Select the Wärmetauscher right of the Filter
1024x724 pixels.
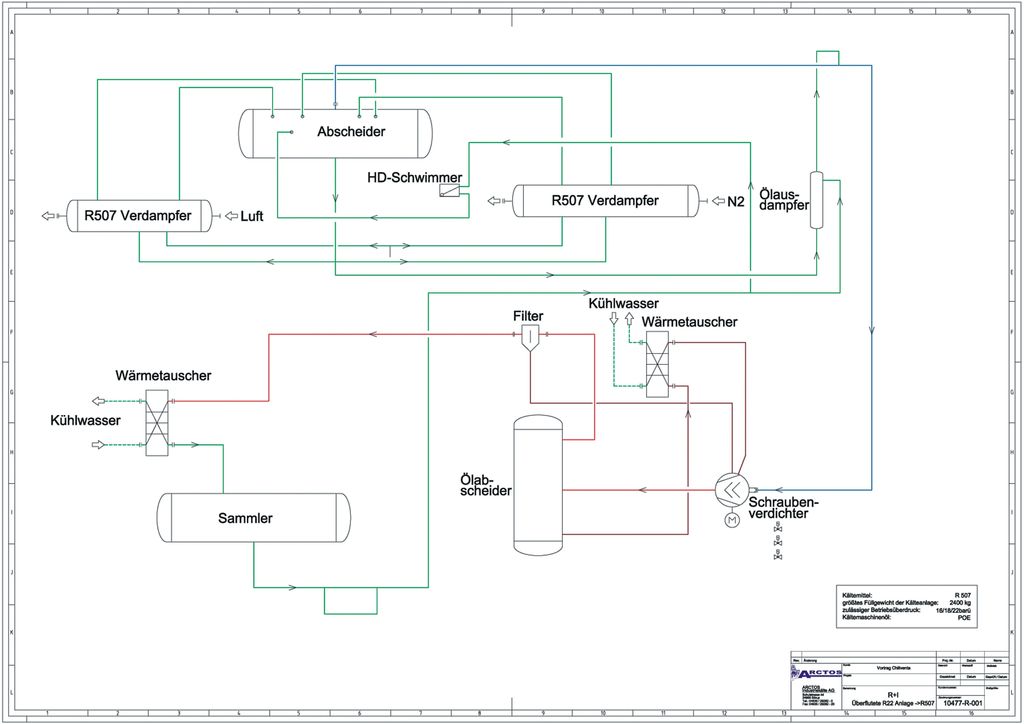click(657, 365)
